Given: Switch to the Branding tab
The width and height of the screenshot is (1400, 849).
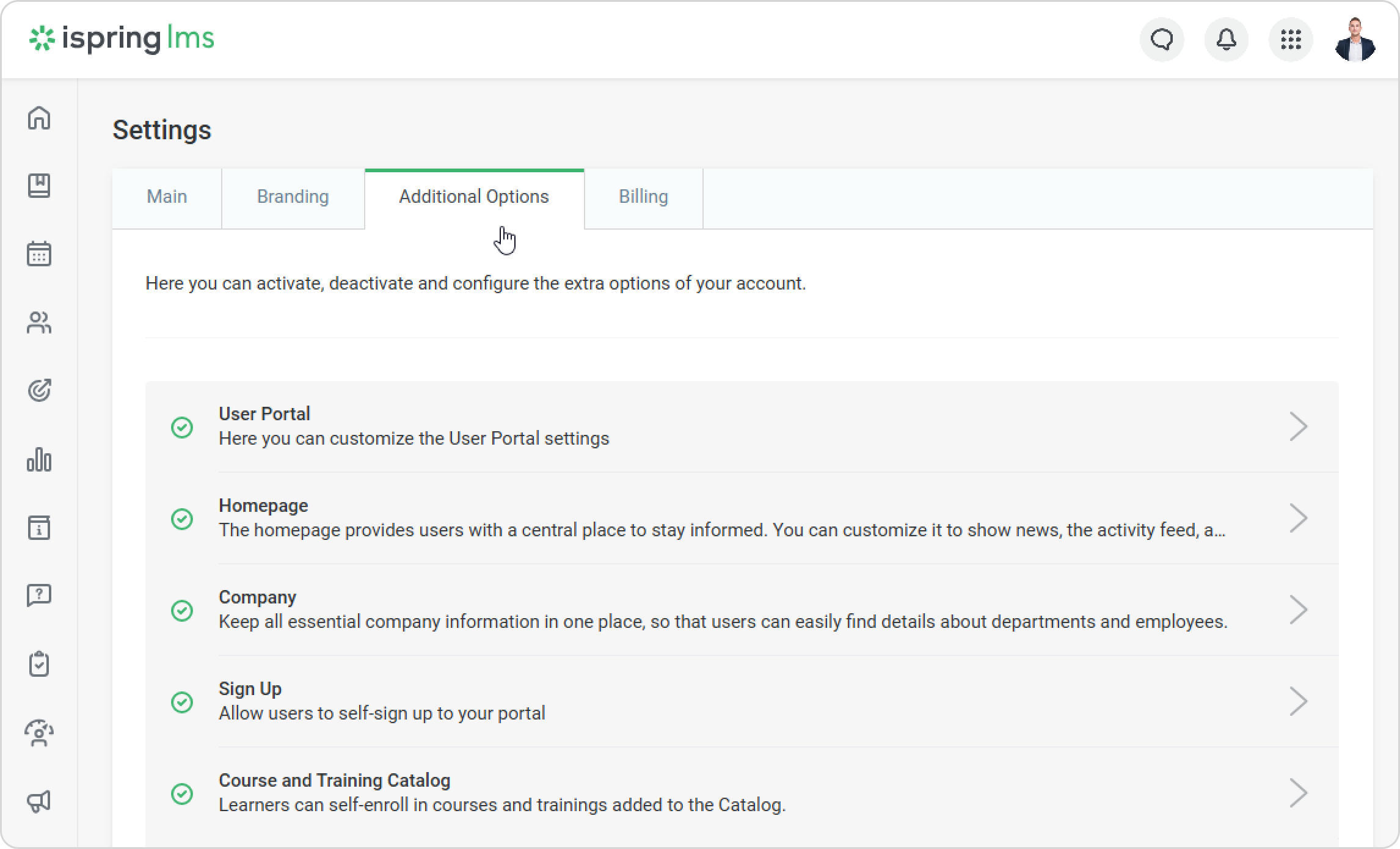Looking at the screenshot, I should coord(293,197).
